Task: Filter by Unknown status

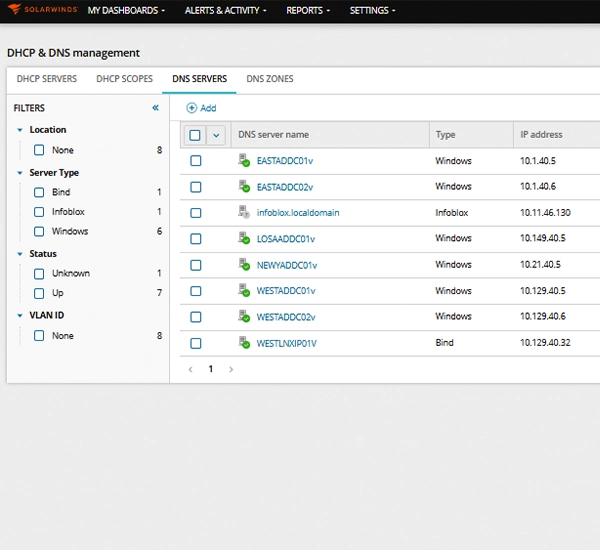Action: coord(39,274)
